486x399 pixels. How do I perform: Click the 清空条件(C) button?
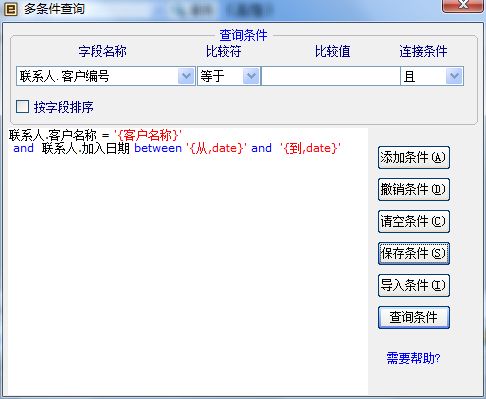(x=414, y=221)
